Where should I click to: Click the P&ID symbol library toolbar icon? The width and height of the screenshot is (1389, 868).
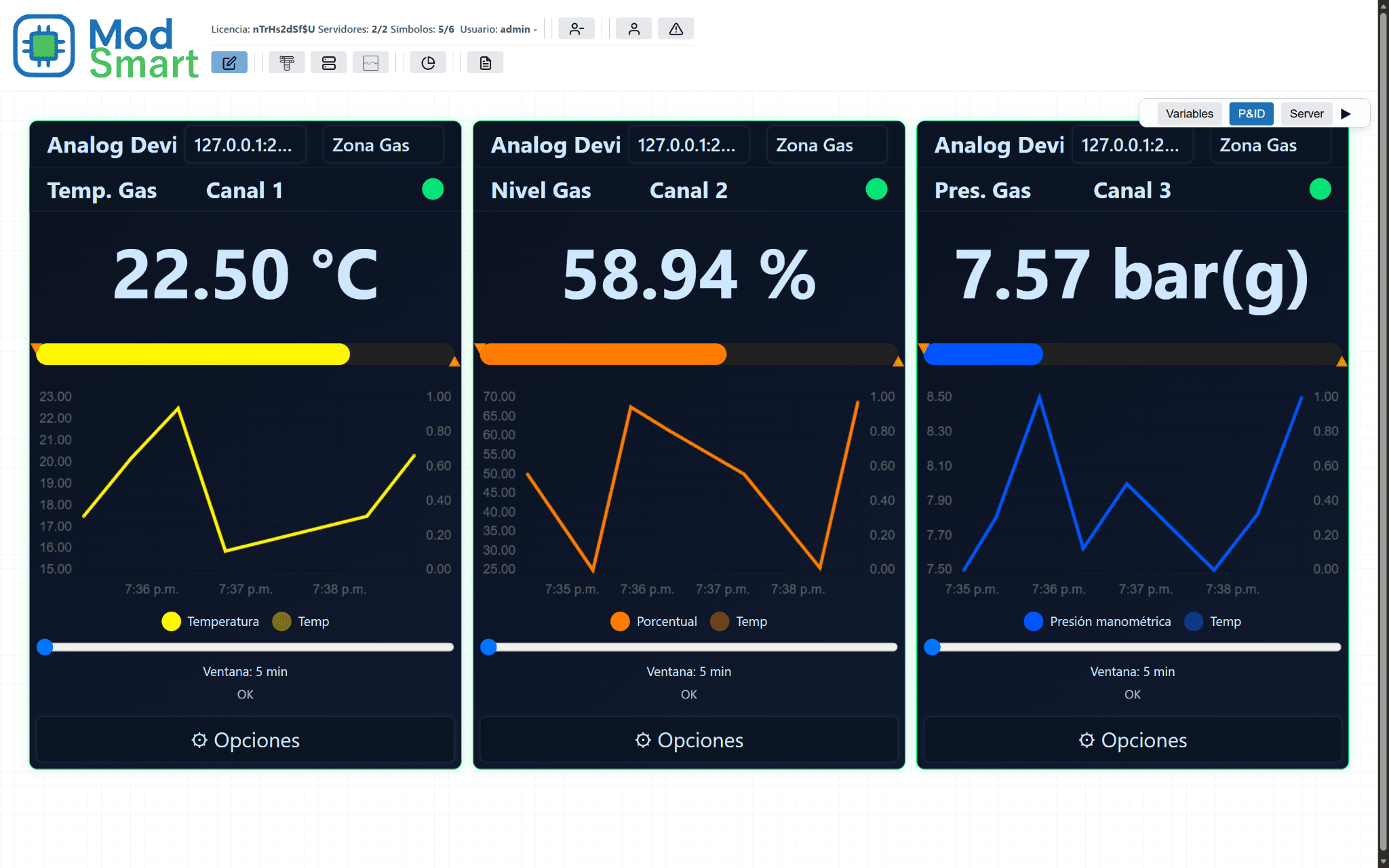tap(287, 63)
